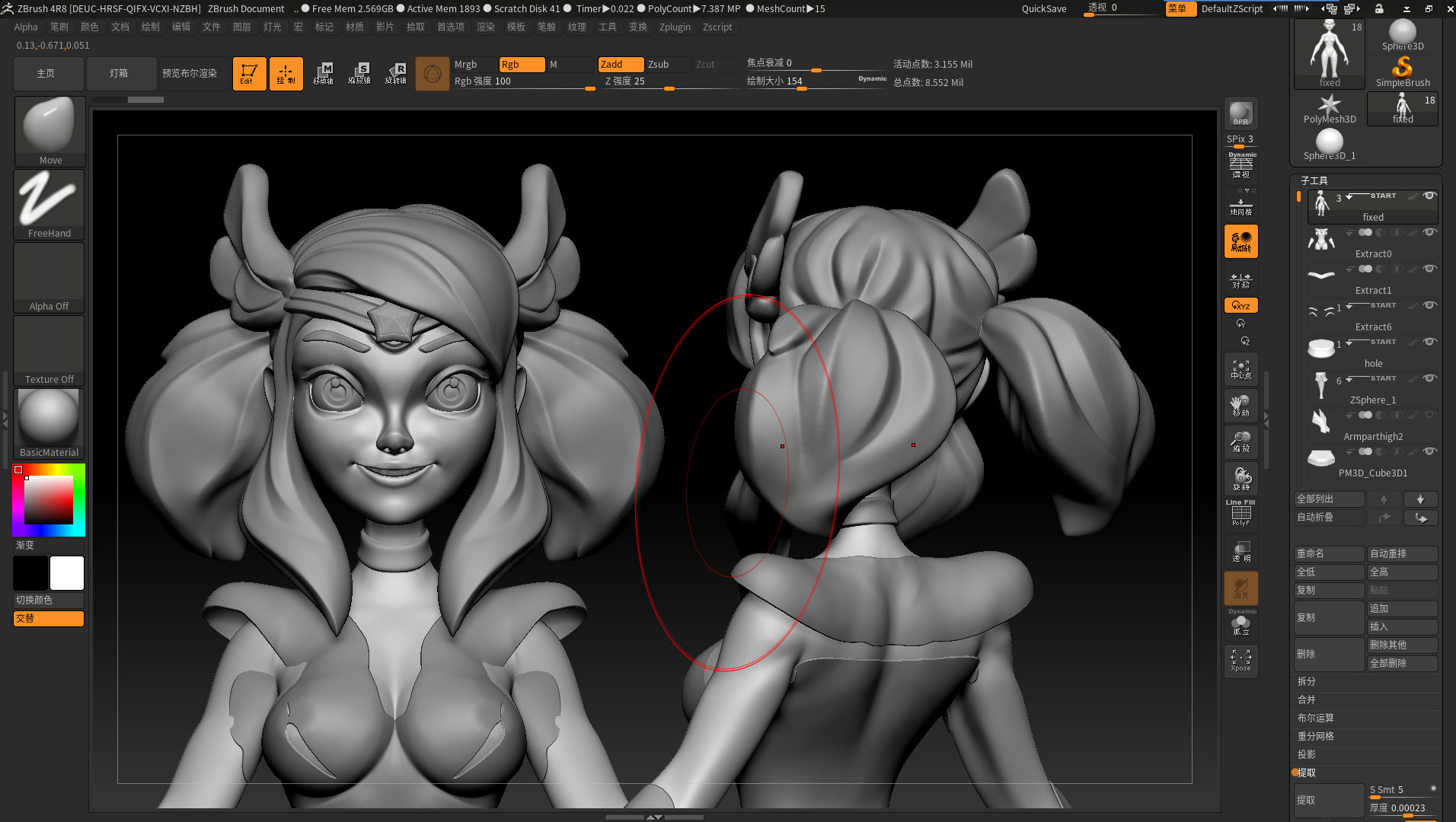Click the 旋转 canvas rotate icon
1456x822 pixels.
1241,479
